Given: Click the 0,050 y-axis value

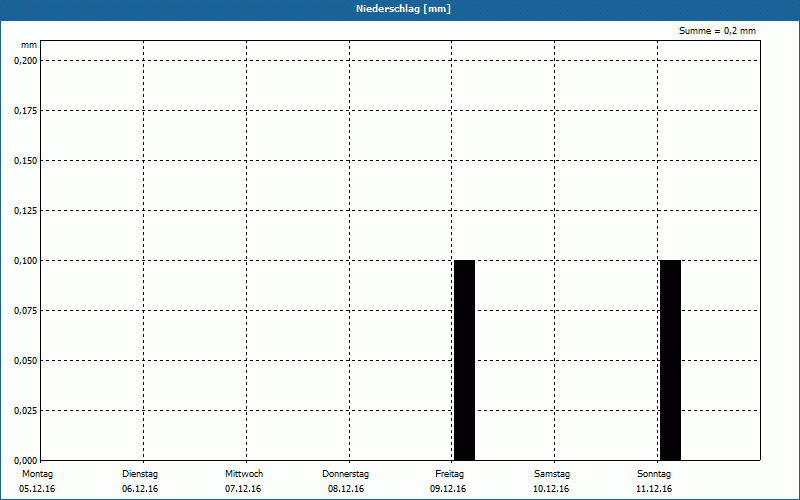Looking at the screenshot, I should click(x=26, y=361).
